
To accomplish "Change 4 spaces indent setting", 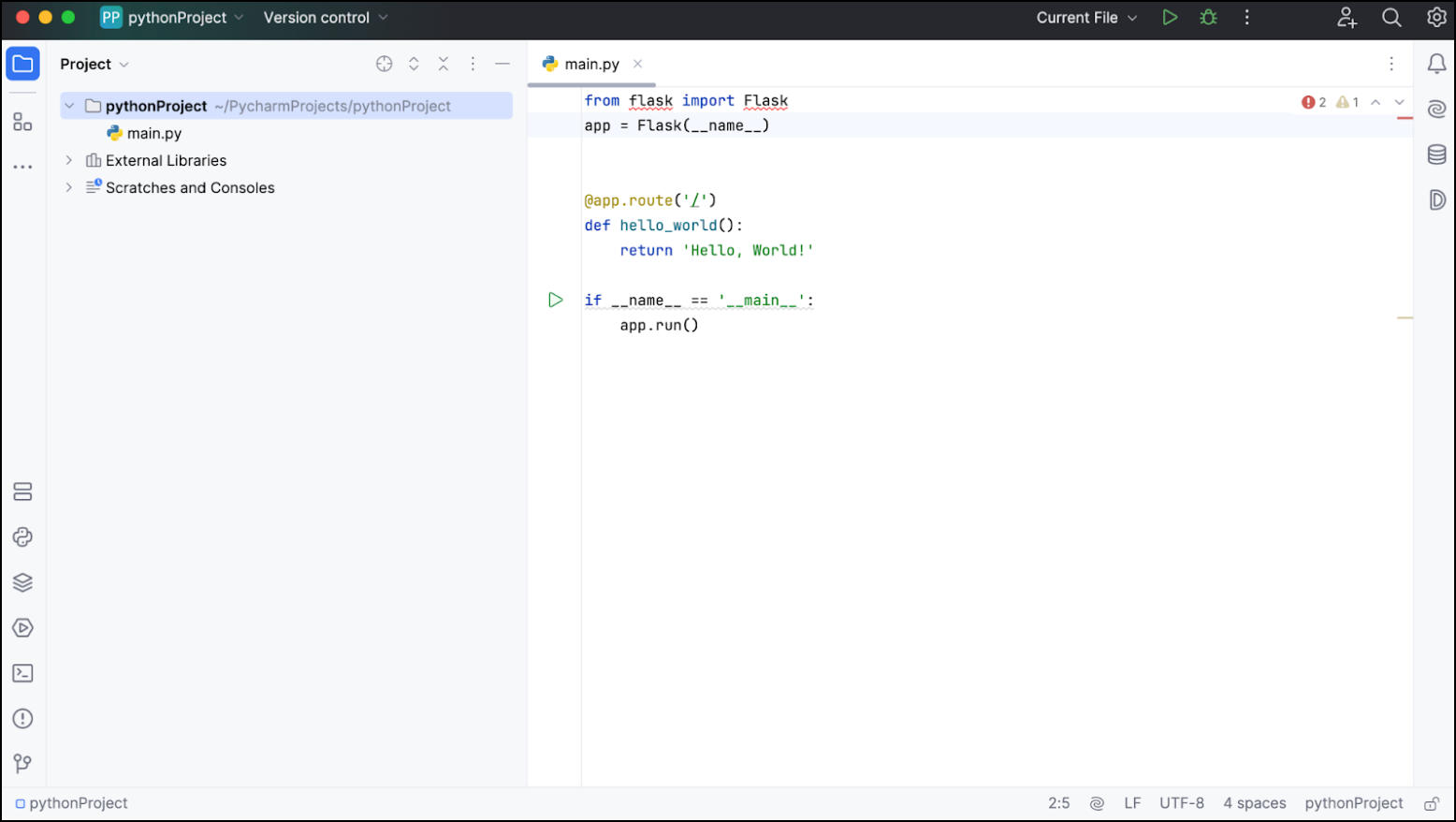I will click(1254, 803).
